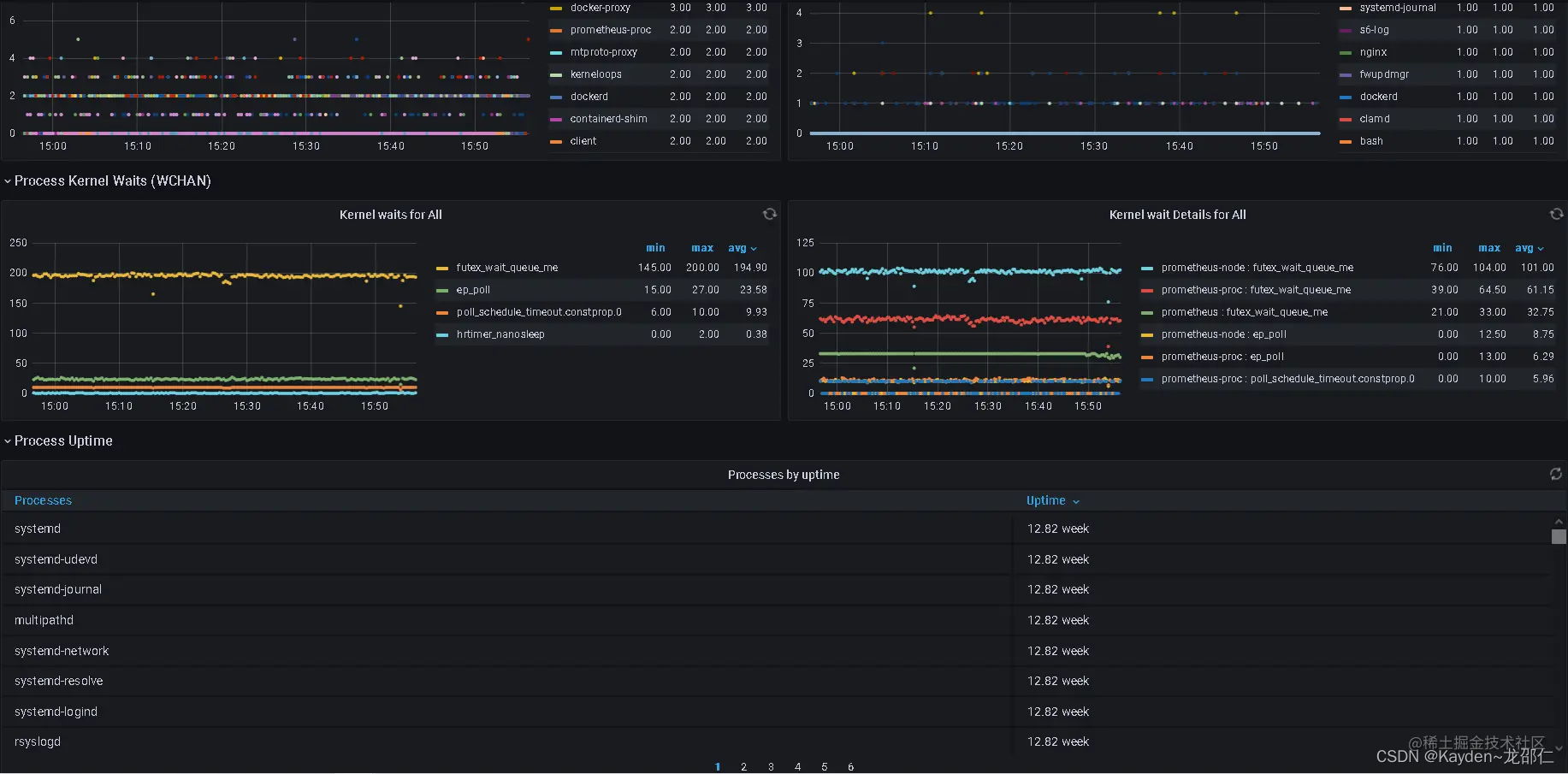Screen dimensions: 1568x774
Task: Go to page 1 of processes table
Action: (717, 767)
